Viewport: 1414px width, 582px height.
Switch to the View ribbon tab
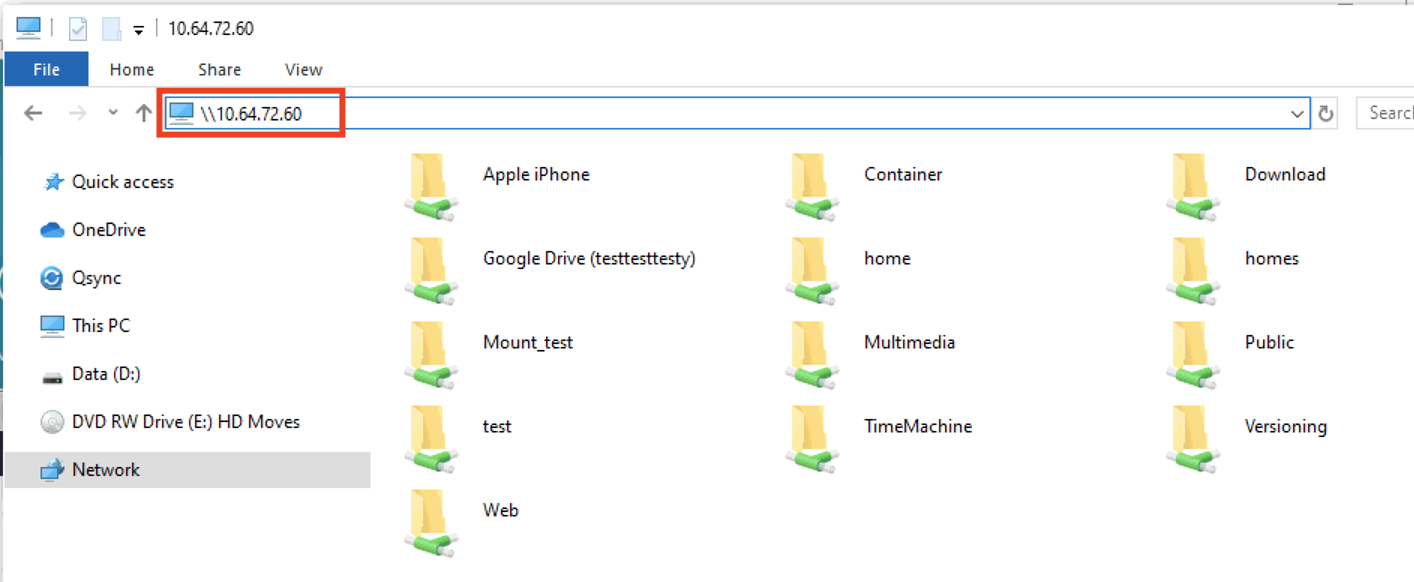click(x=303, y=69)
